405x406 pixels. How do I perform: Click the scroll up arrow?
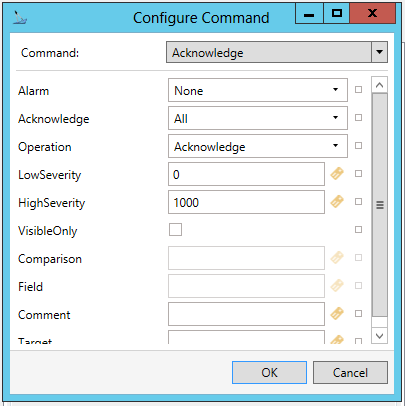(379, 85)
